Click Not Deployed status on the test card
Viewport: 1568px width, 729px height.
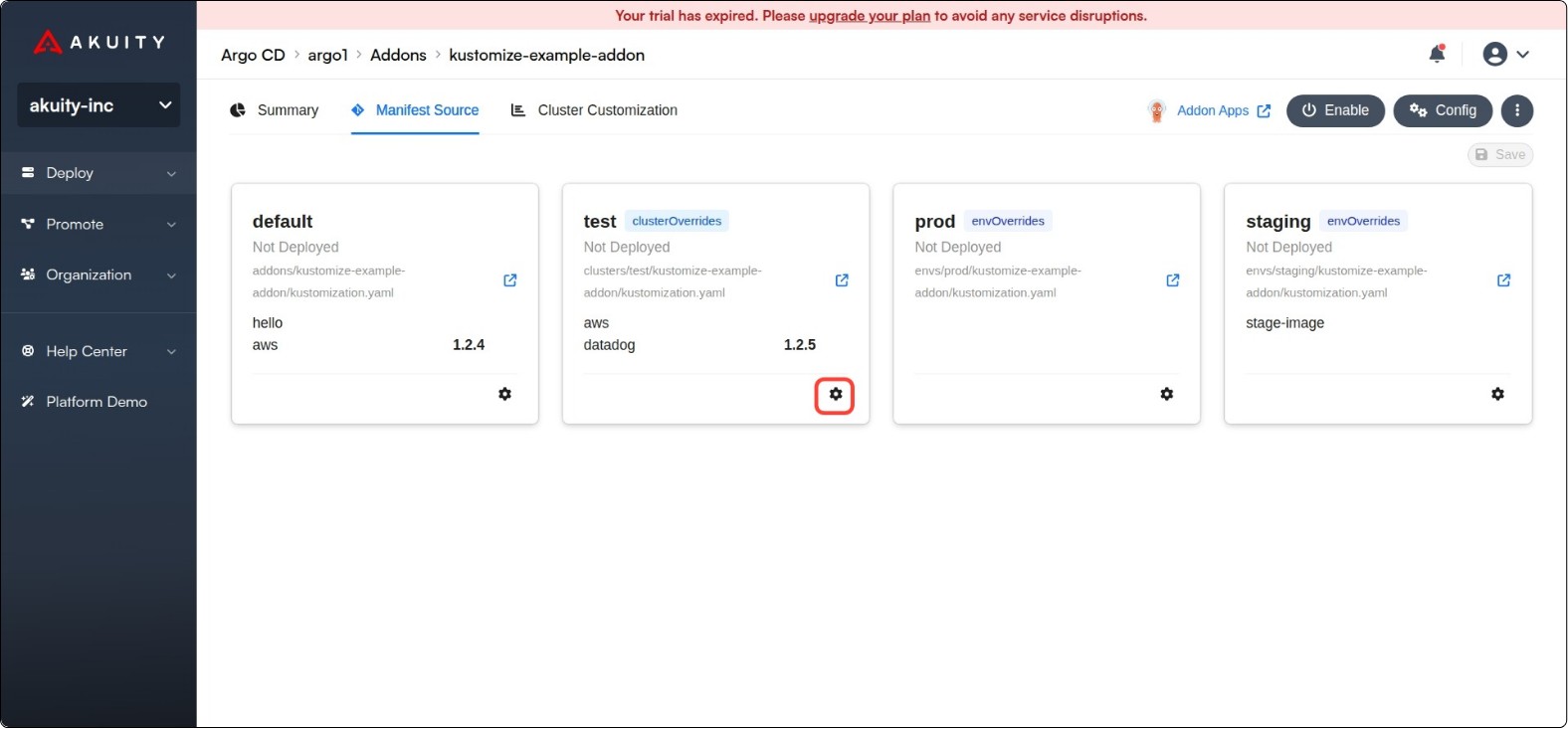pos(627,248)
